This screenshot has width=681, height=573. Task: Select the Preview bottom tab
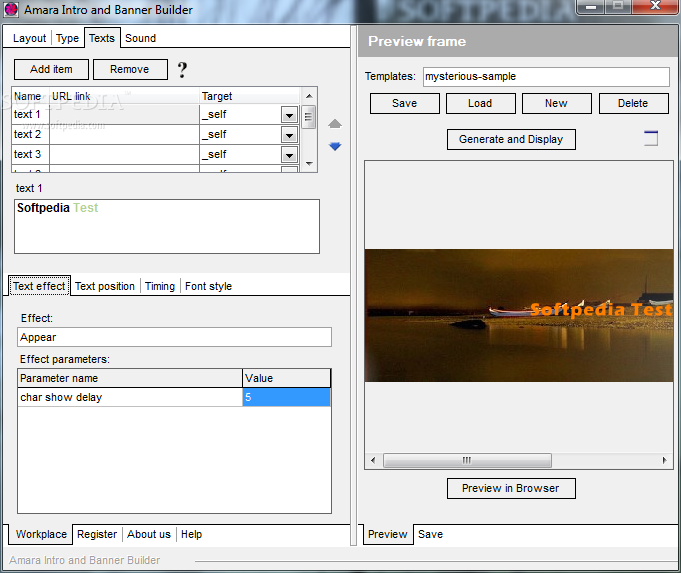pyautogui.click(x=388, y=534)
